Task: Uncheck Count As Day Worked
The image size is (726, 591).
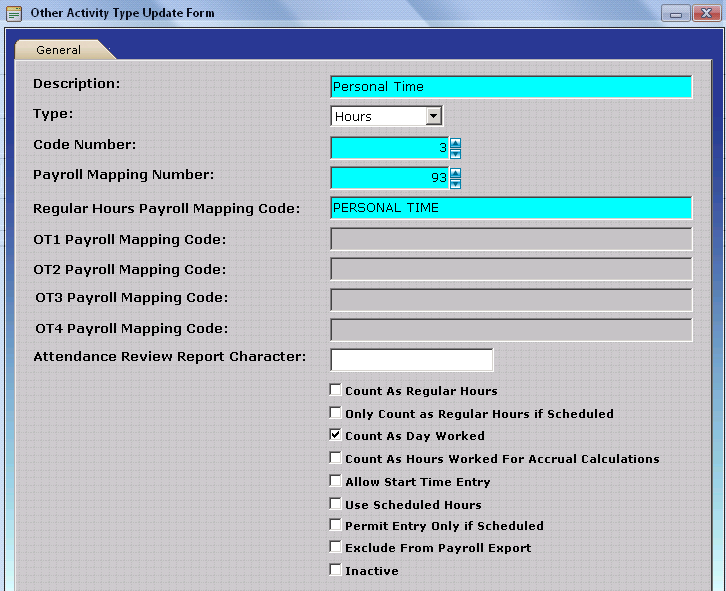Action: (336, 435)
